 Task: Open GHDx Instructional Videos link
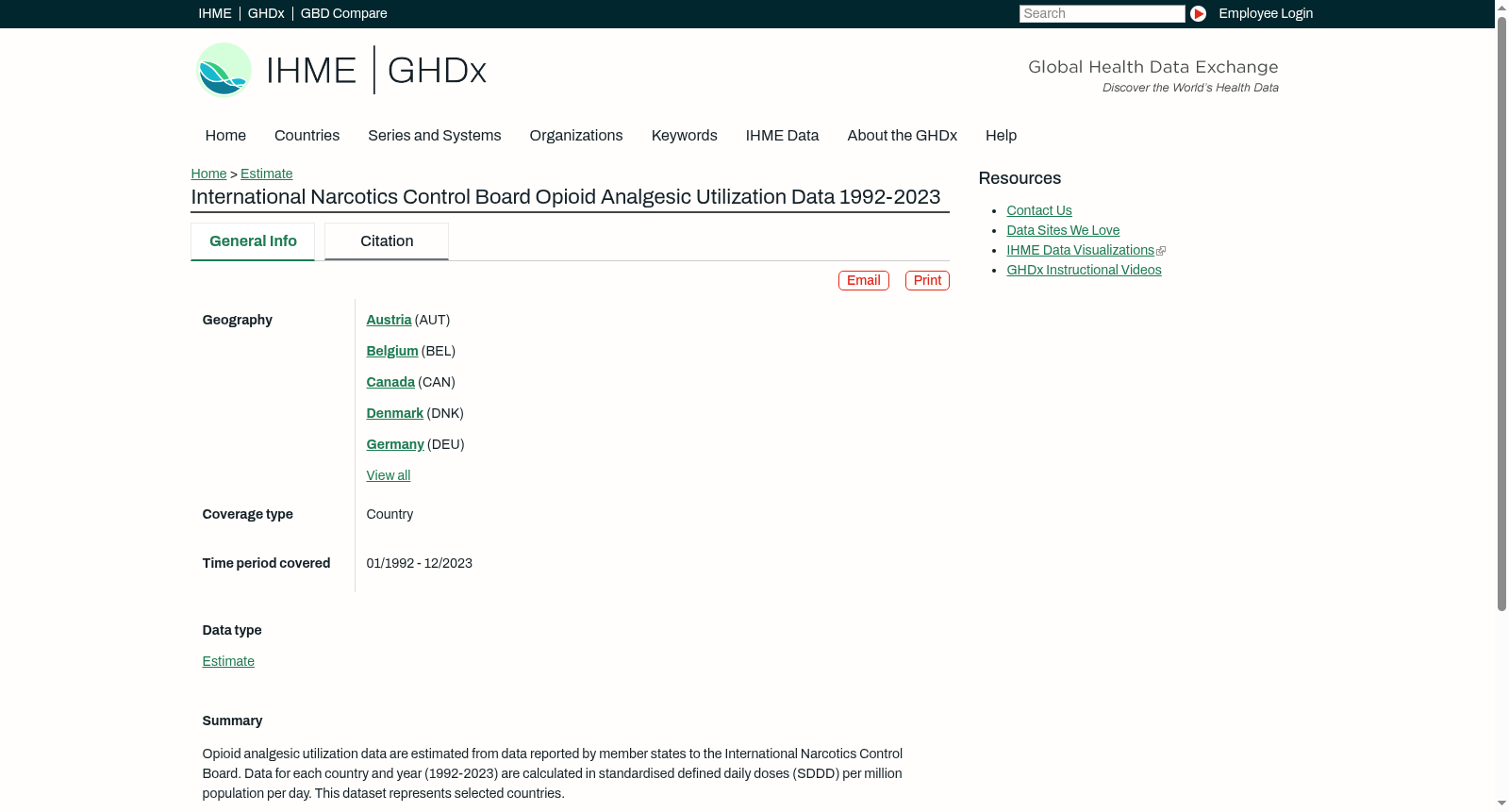(x=1084, y=270)
